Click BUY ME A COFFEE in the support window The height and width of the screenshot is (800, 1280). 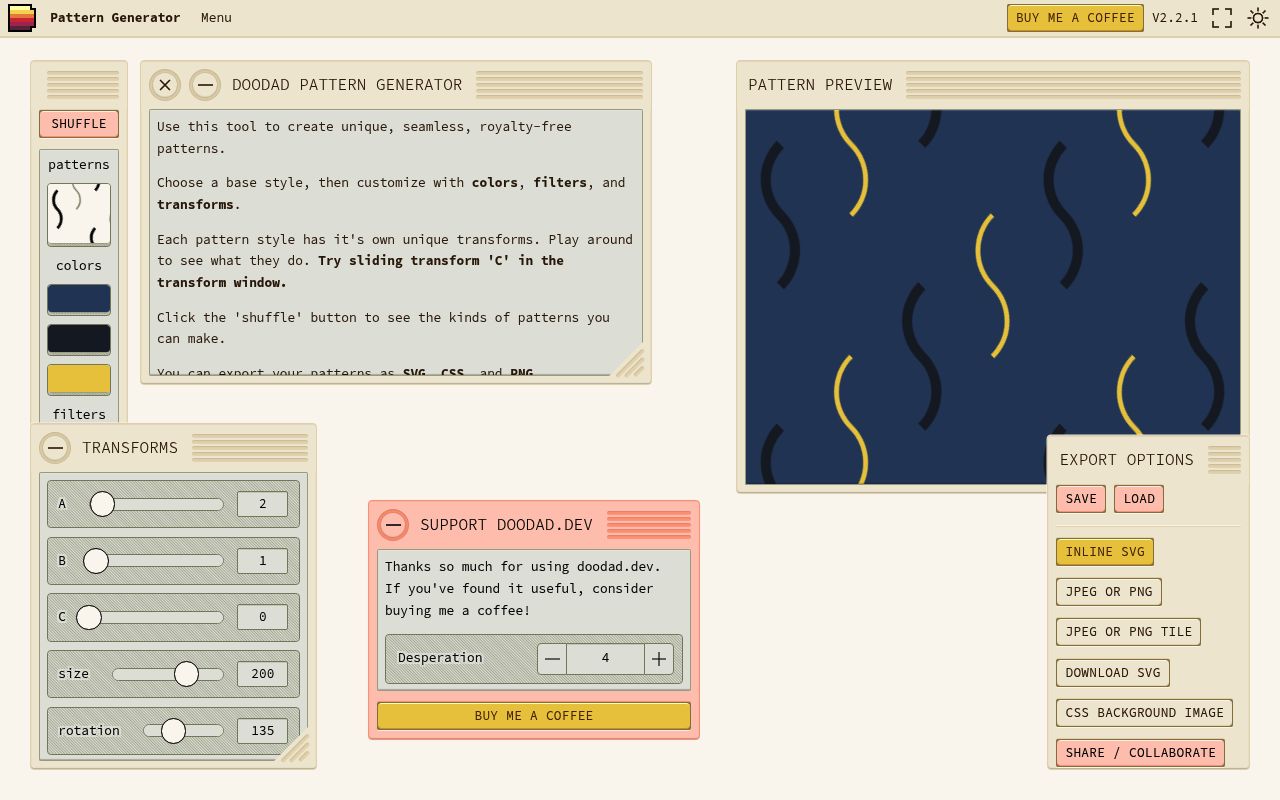(x=533, y=715)
